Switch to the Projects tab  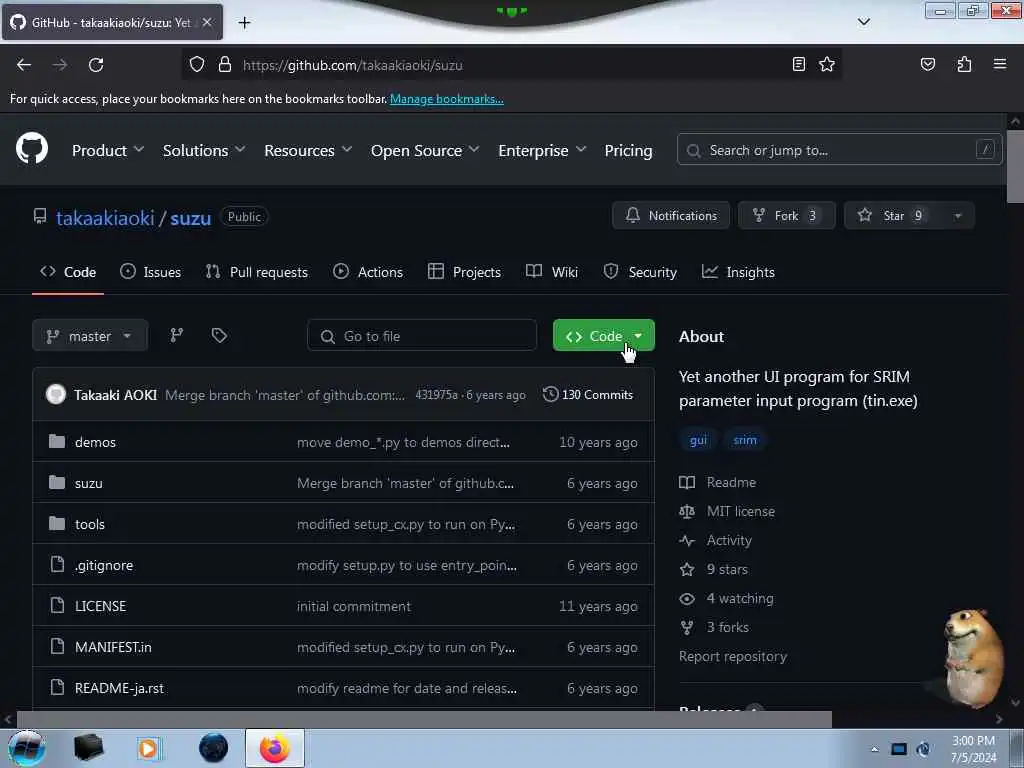[x=464, y=272]
